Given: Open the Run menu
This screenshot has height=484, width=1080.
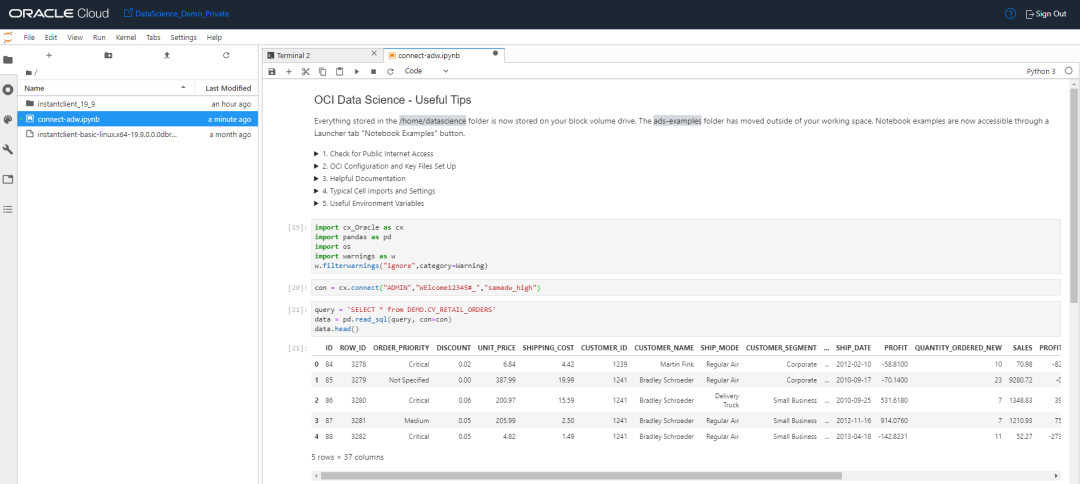Looking at the screenshot, I should (99, 37).
